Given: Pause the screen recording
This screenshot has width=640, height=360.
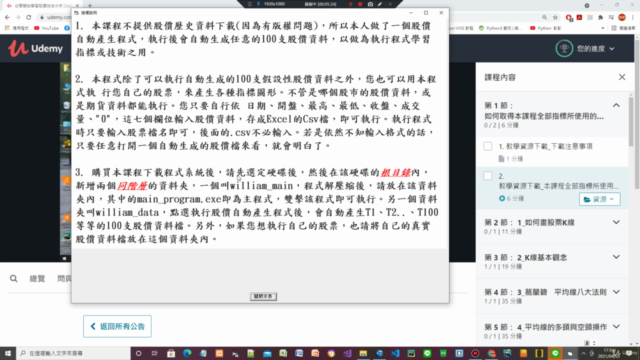Looking at the screenshot, I should coord(350,4).
